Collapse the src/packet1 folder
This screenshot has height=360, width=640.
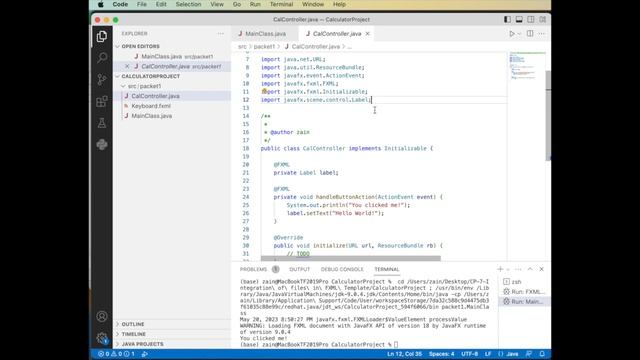144,86
